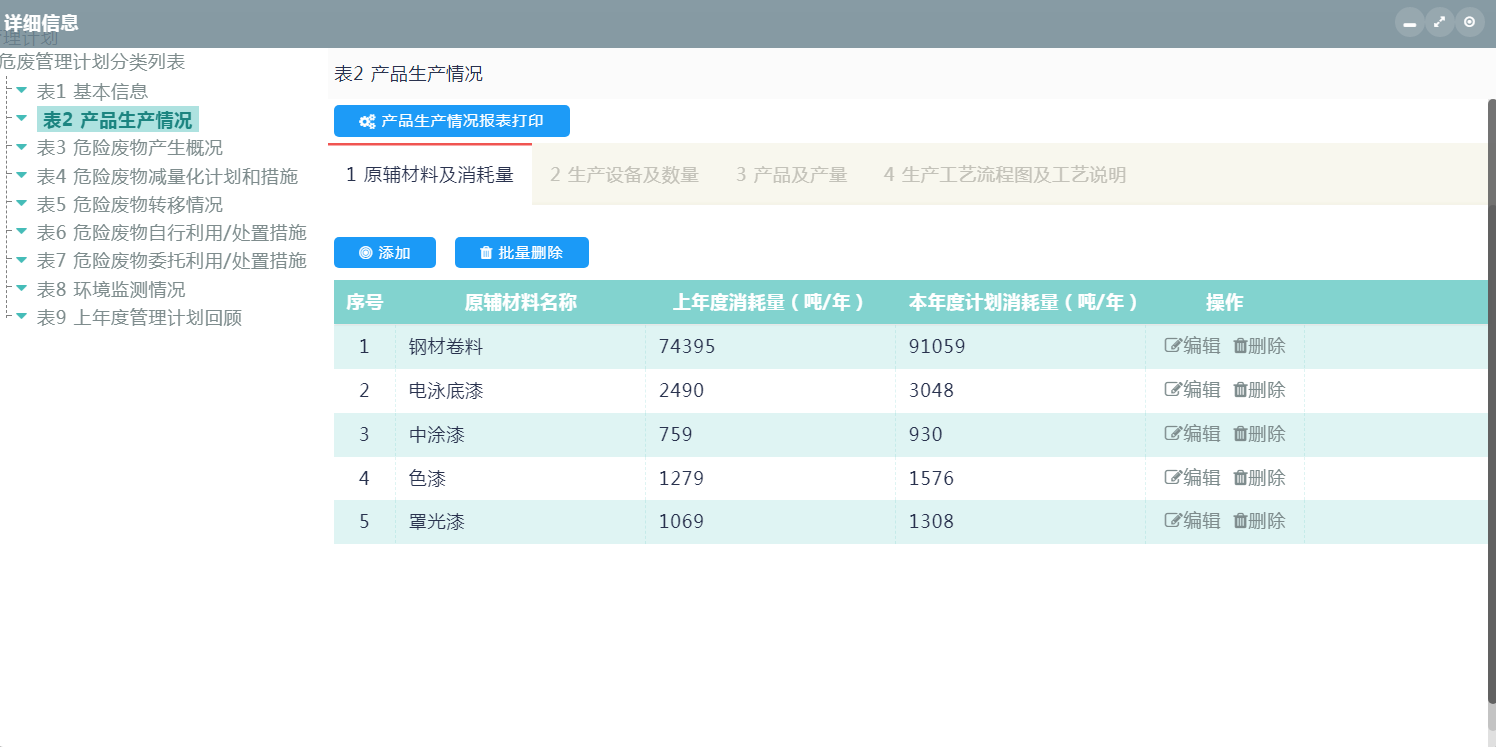Screen dimensions: 1496x747
Task: Click the edit icon for 钢材卷料 row
Action: [1173, 346]
